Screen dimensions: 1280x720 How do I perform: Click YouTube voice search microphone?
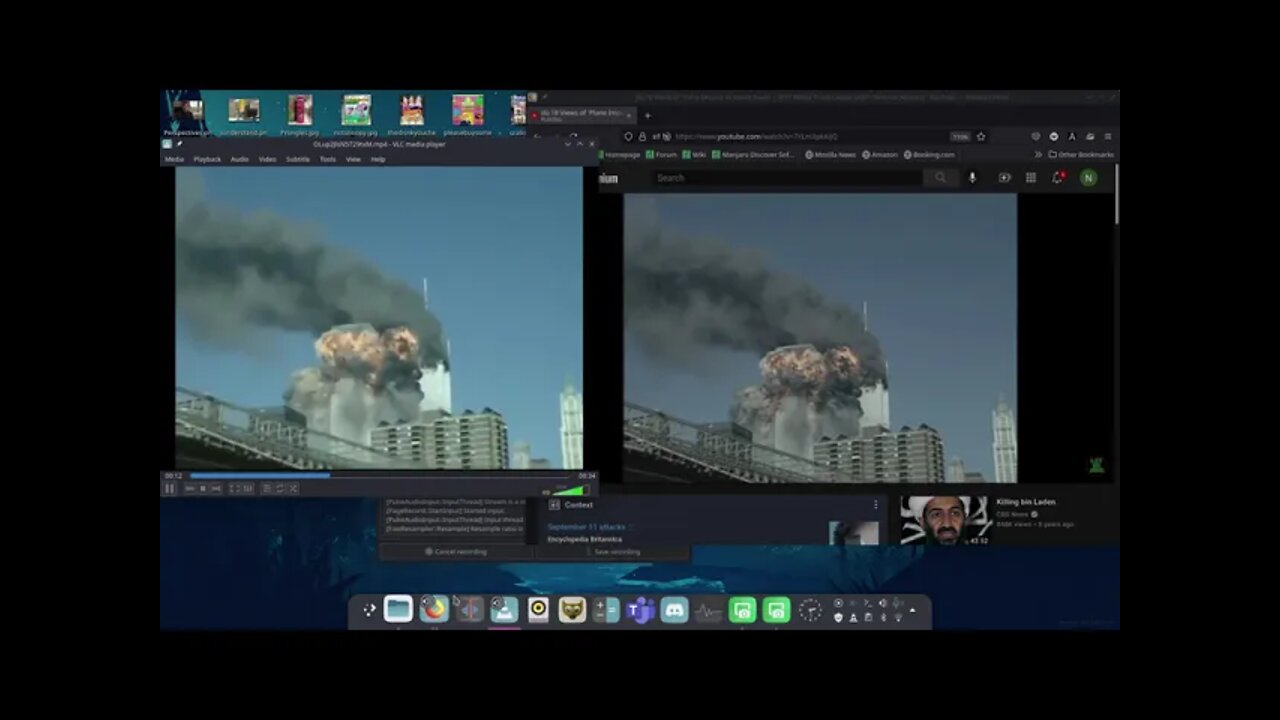click(x=972, y=178)
